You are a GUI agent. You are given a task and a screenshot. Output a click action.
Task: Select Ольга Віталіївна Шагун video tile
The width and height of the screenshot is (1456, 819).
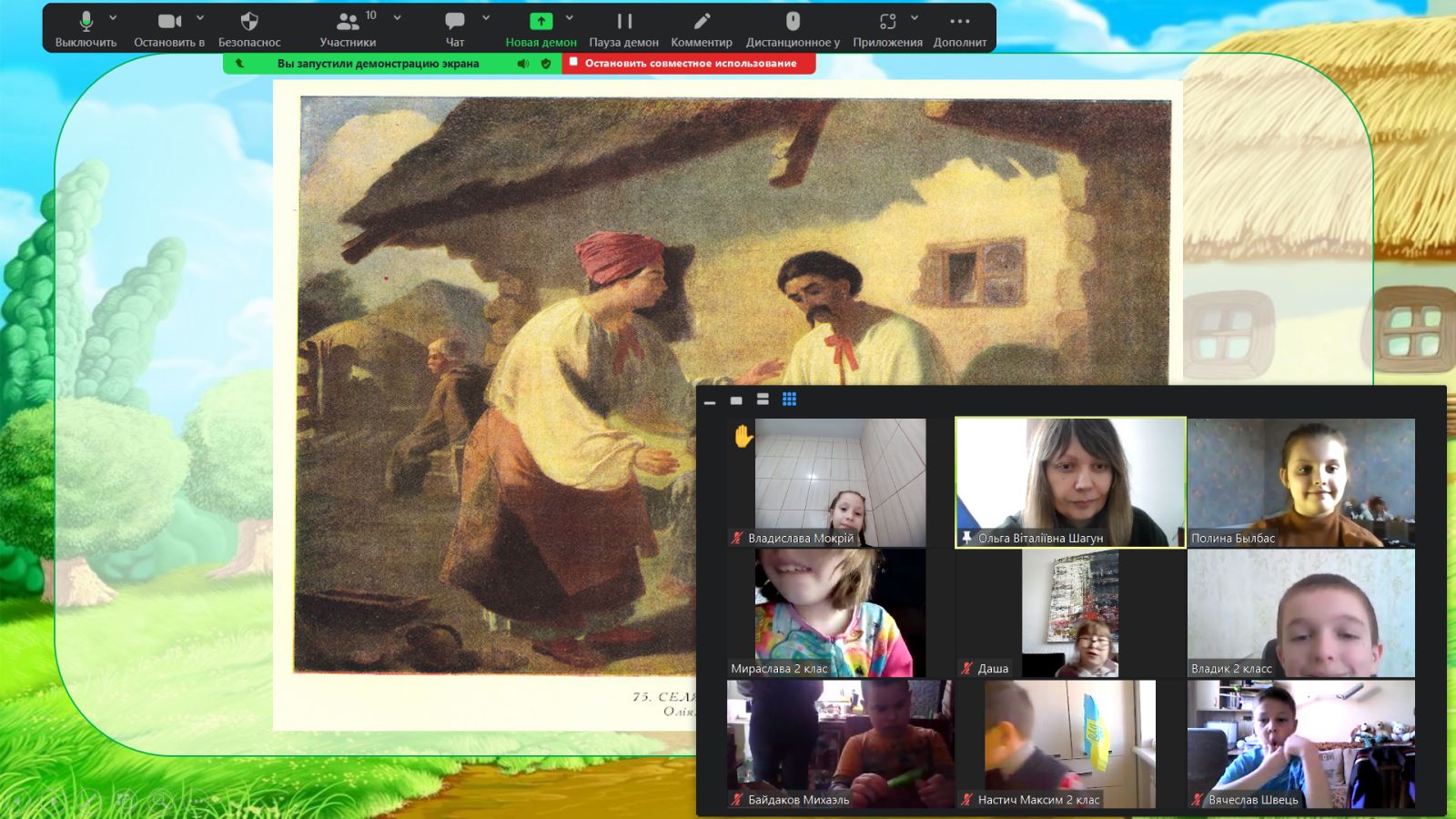tap(1070, 482)
